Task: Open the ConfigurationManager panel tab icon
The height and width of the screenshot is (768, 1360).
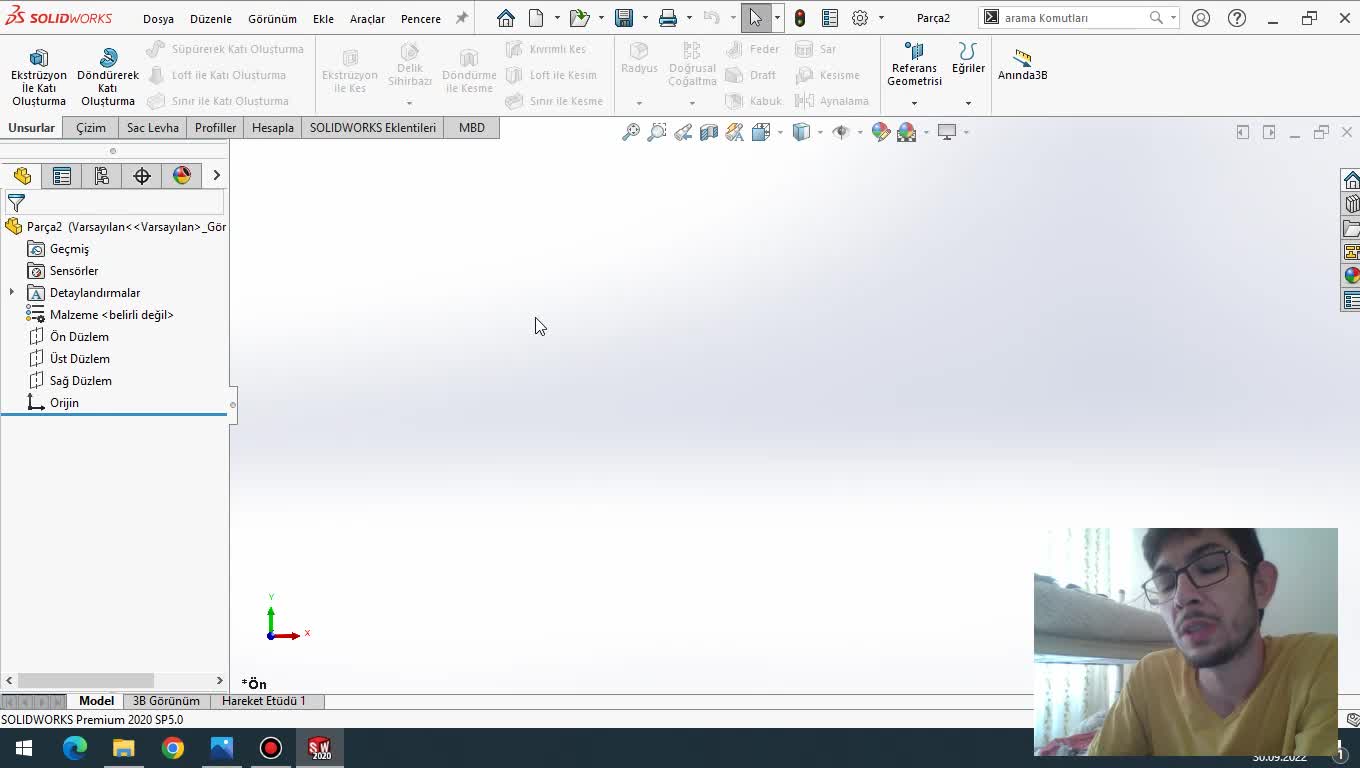Action: pyautogui.click(x=102, y=176)
